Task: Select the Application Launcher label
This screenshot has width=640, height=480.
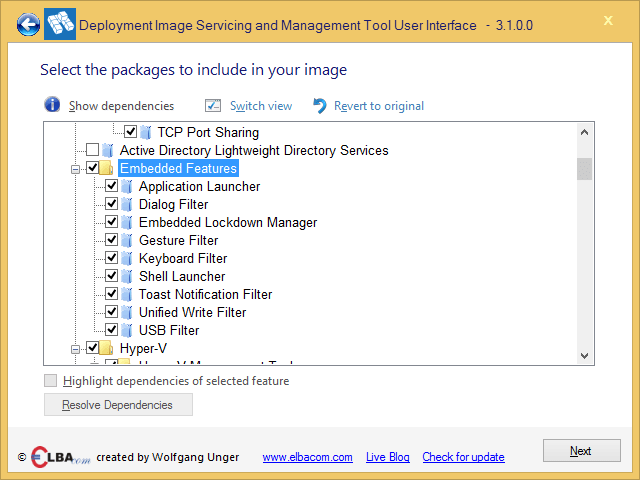Action: pyautogui.click(x=200, y=187)
